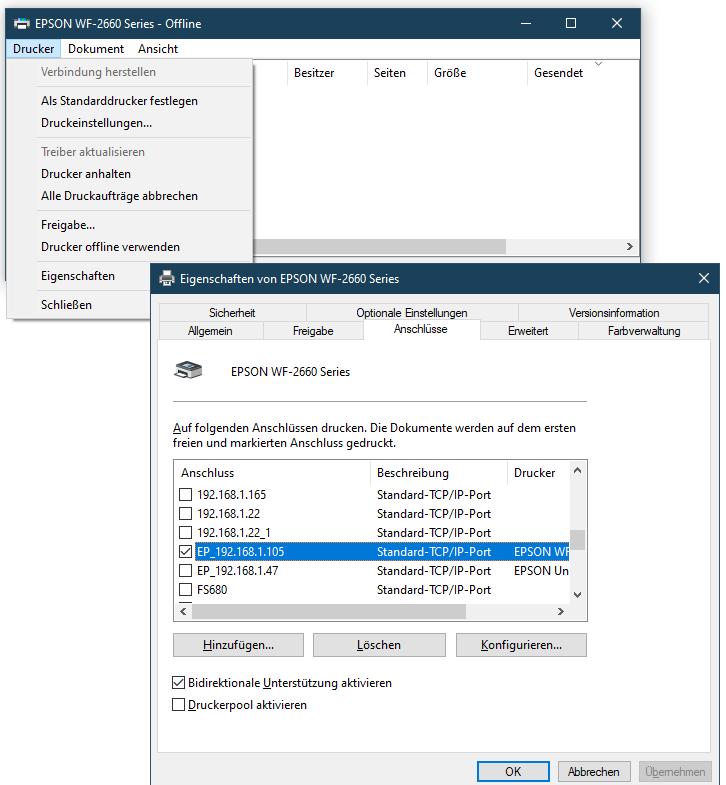Viewport: 726px width, 785px height.
Task: Tick the checkbox for port 192.168.1.22_1
Action: [185, 533]
